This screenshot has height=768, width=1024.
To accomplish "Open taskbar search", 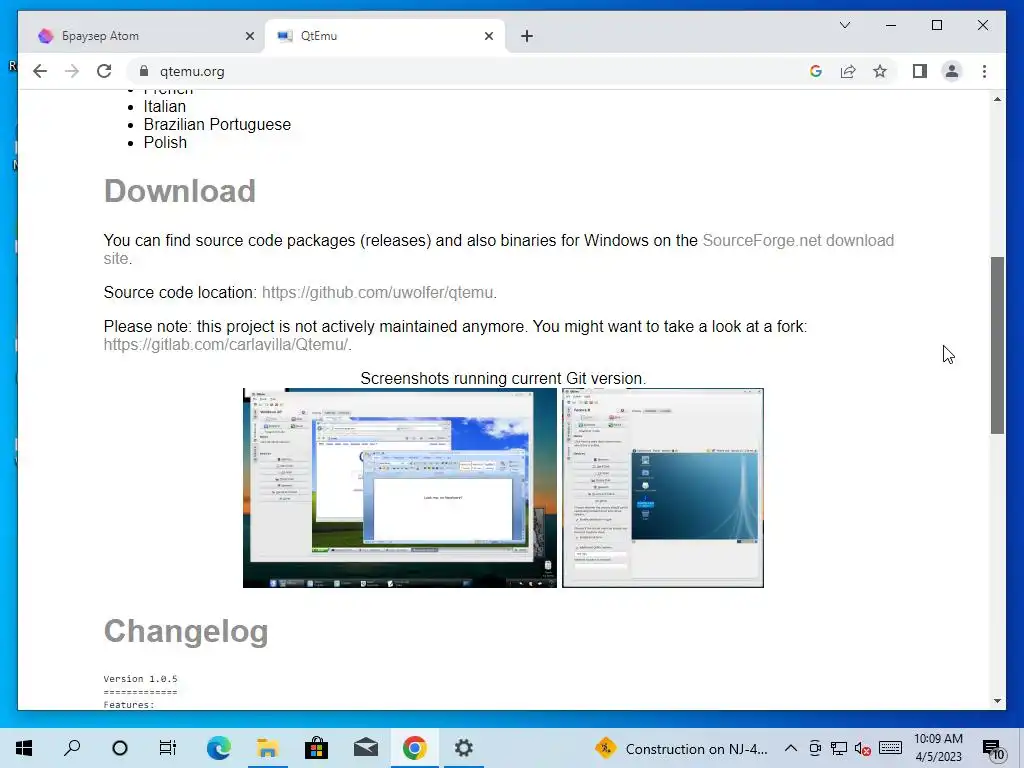I will [72, 748].
